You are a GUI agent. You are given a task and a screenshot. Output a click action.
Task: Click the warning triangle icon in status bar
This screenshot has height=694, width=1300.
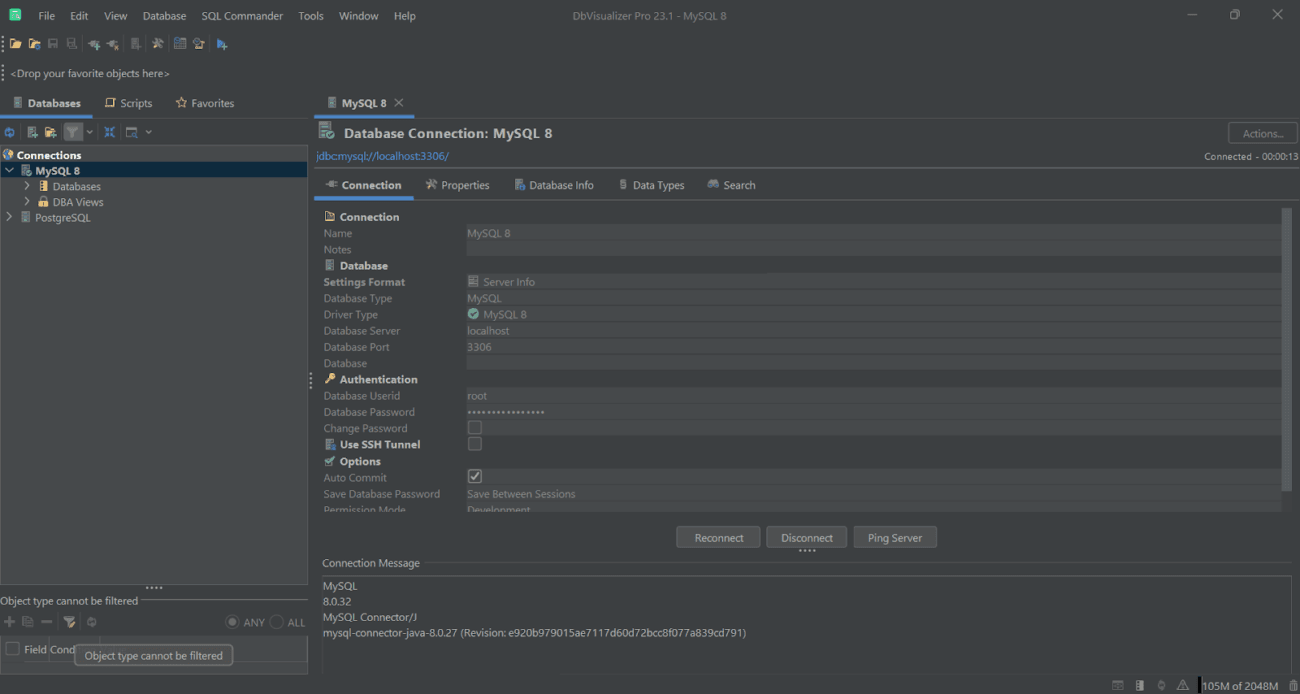(1183, 685)
